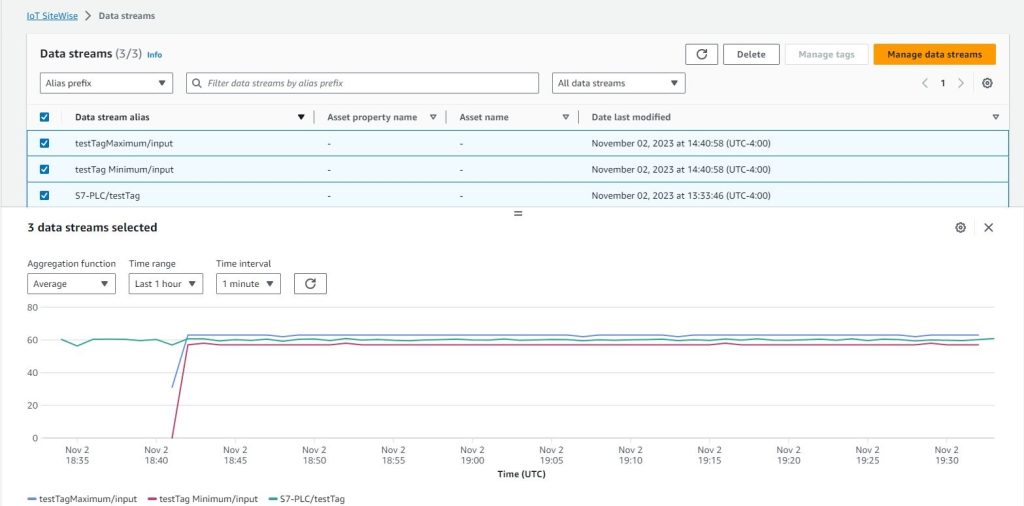Viewport: 1024px width, 506px height.
Task: Open Time range Last 1 hour dropdown
Action: pyautogui.click(x=166, y=283)
